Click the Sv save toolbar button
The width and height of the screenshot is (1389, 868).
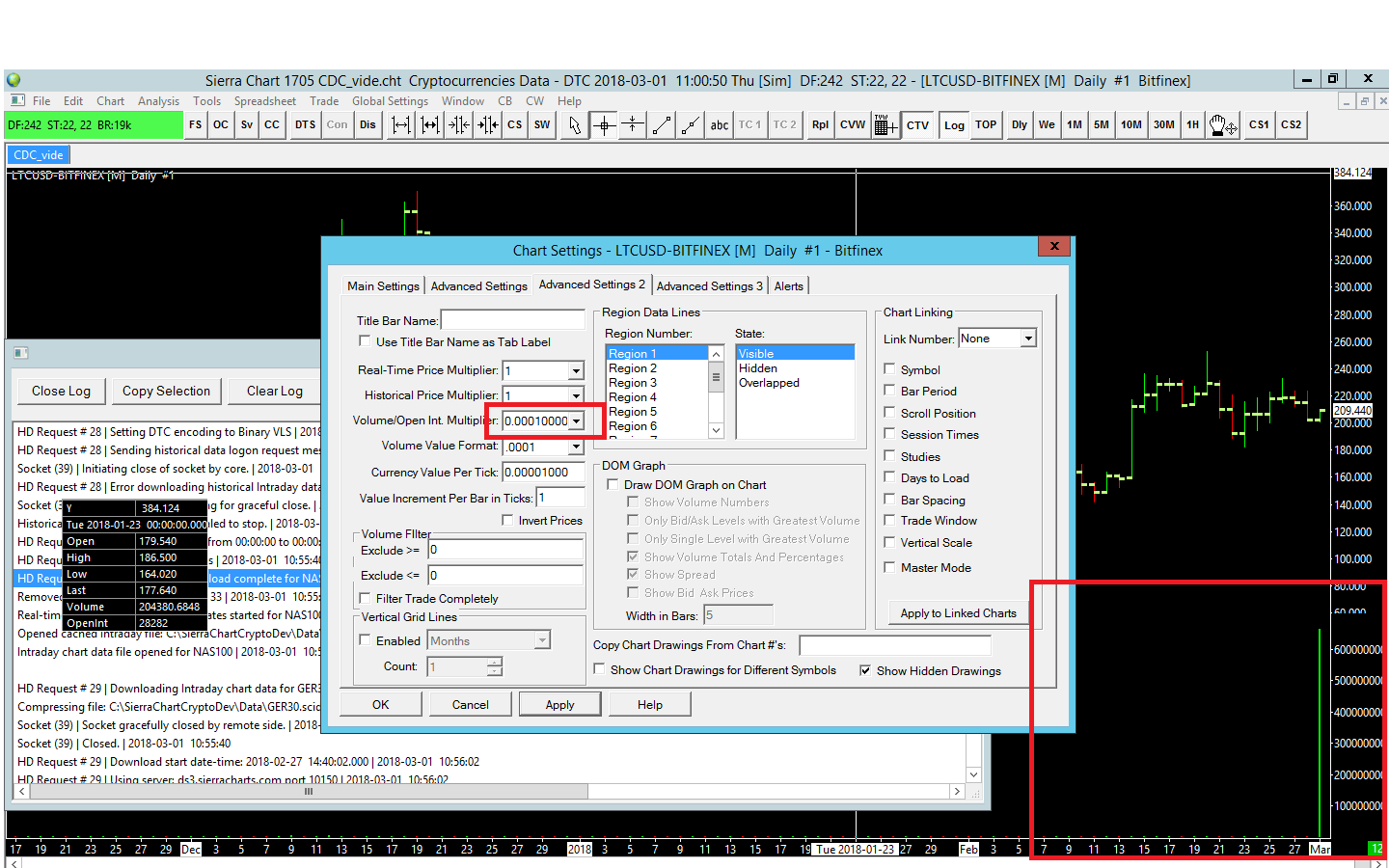tap(247, 125)
